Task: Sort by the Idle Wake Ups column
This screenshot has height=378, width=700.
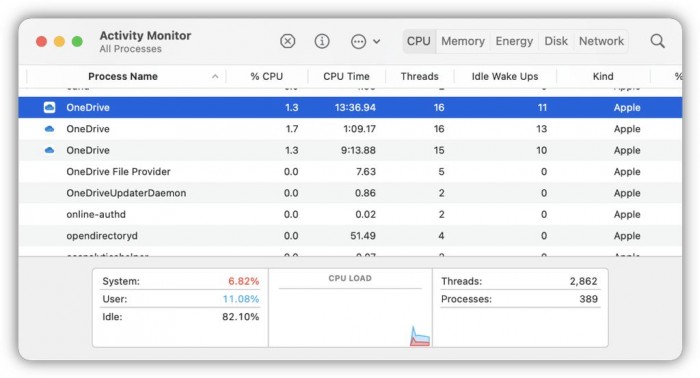Action: 505,76
